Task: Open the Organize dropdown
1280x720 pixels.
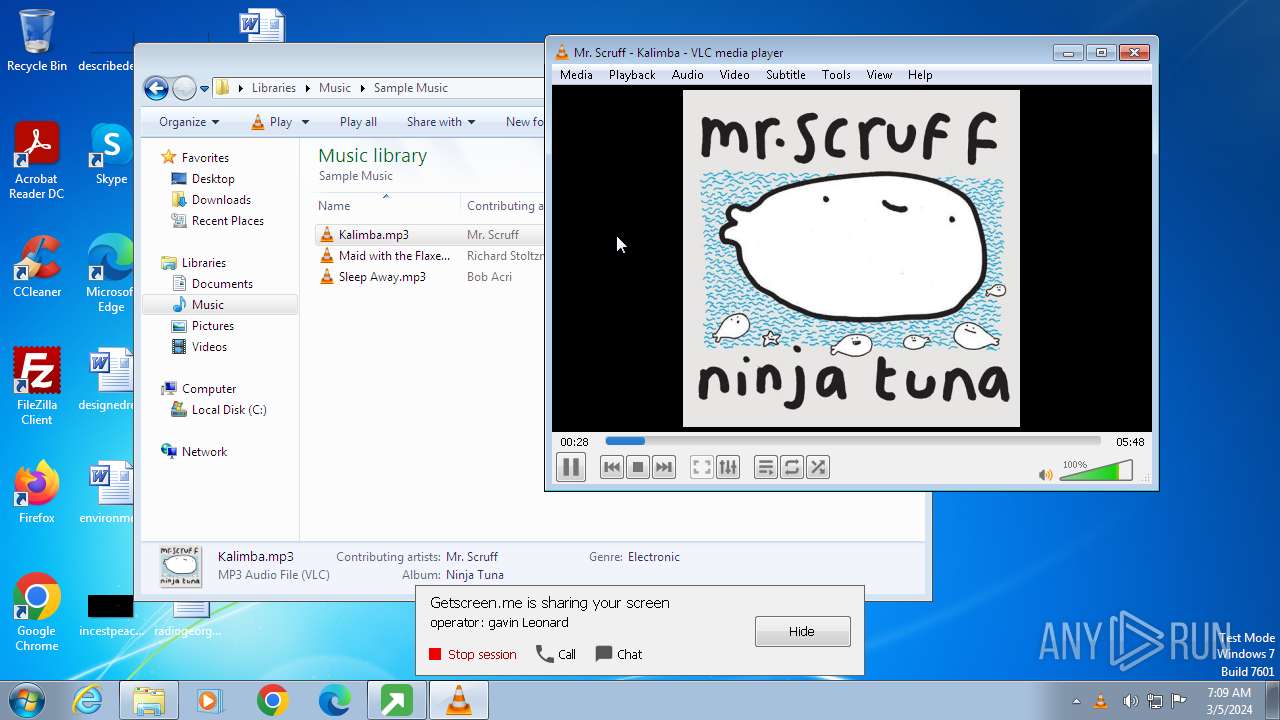Action: pyautogui.click(x=189, y=122)
